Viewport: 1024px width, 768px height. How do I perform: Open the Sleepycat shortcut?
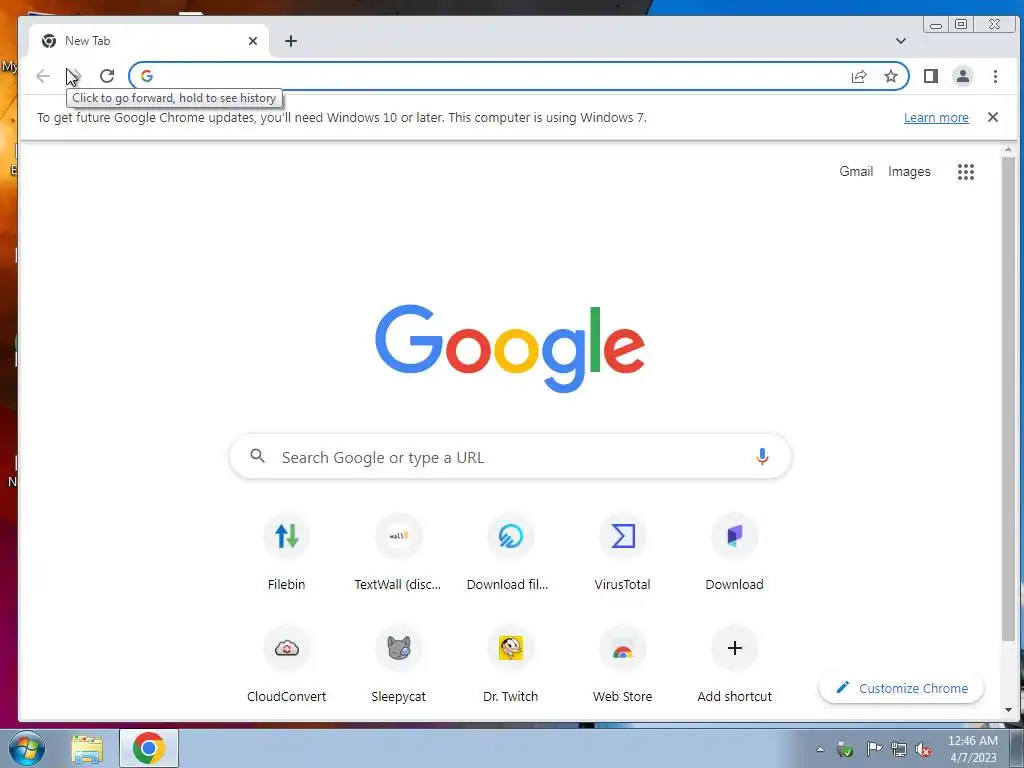pos(398,665)
